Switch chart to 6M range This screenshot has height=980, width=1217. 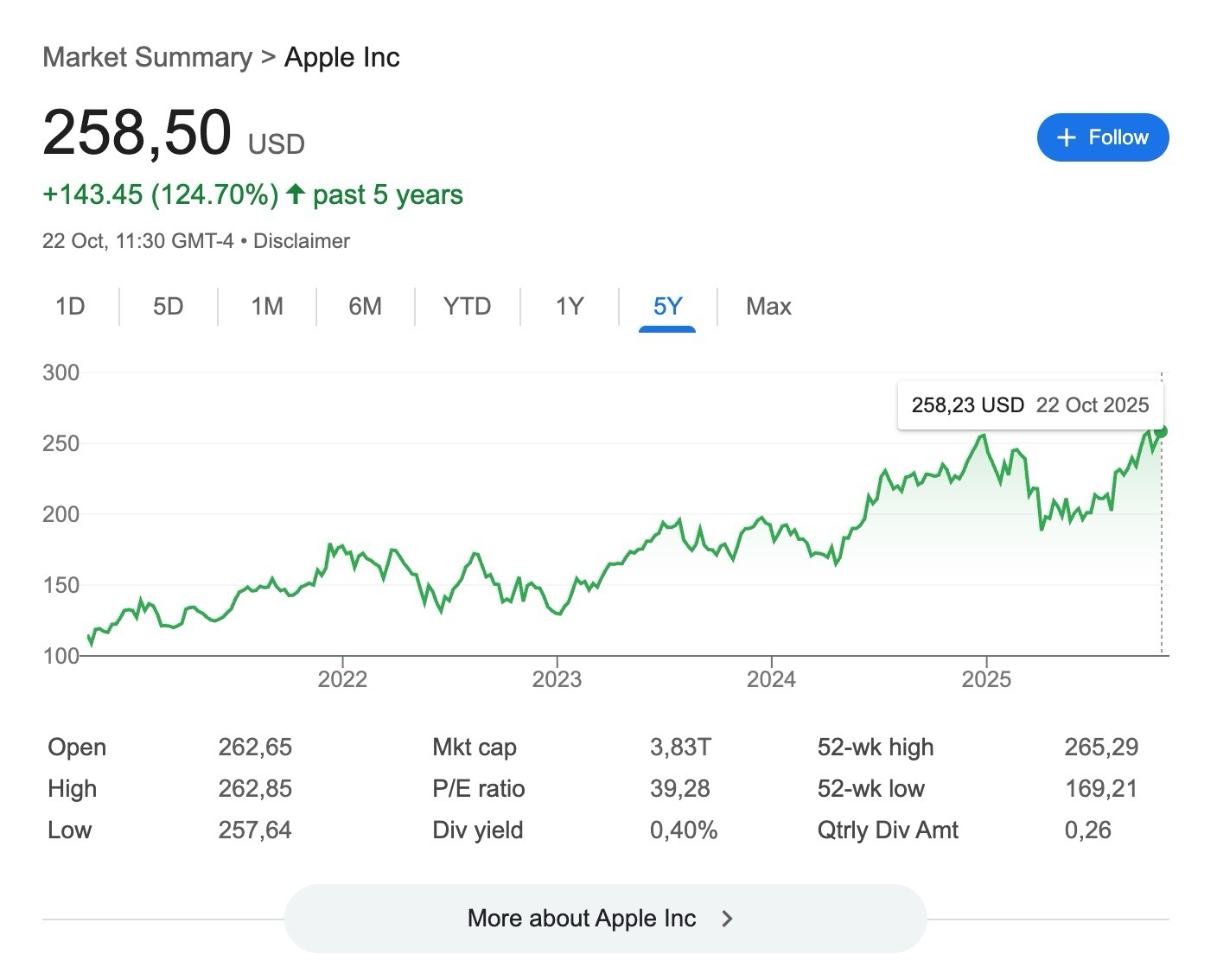(x=365, y=307)
